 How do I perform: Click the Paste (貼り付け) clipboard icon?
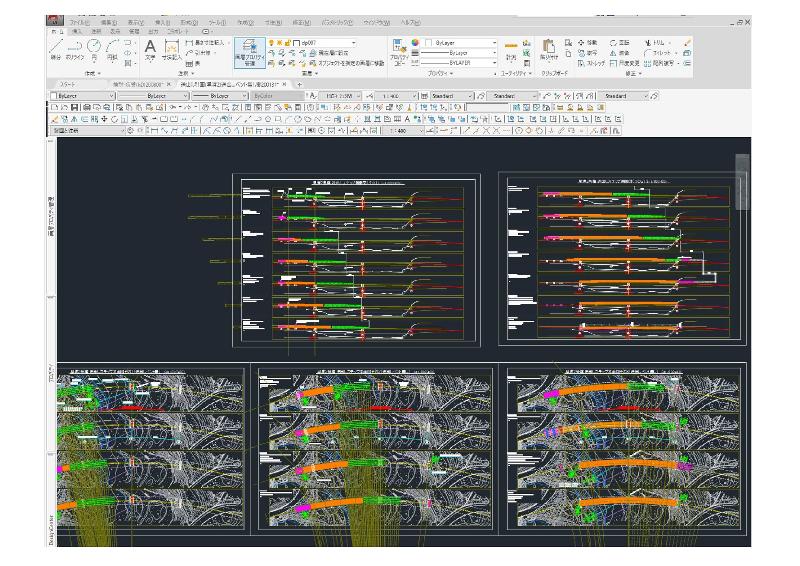pyautogui.click(x=549, y=47)
